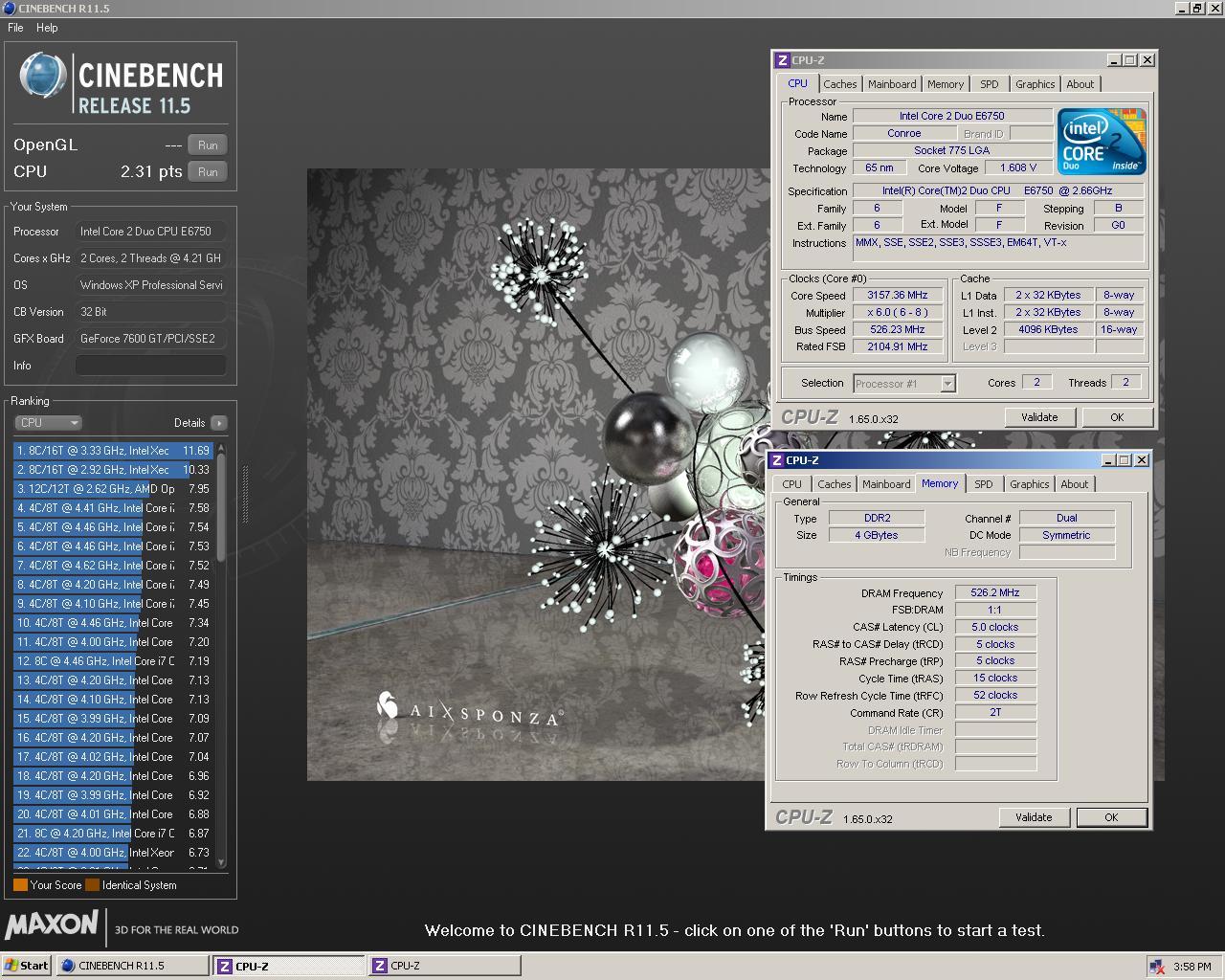Restore down the Cinebench main window
Image resolution: width=1225 pixels, height=980 pixels.
click(1196, 8)
